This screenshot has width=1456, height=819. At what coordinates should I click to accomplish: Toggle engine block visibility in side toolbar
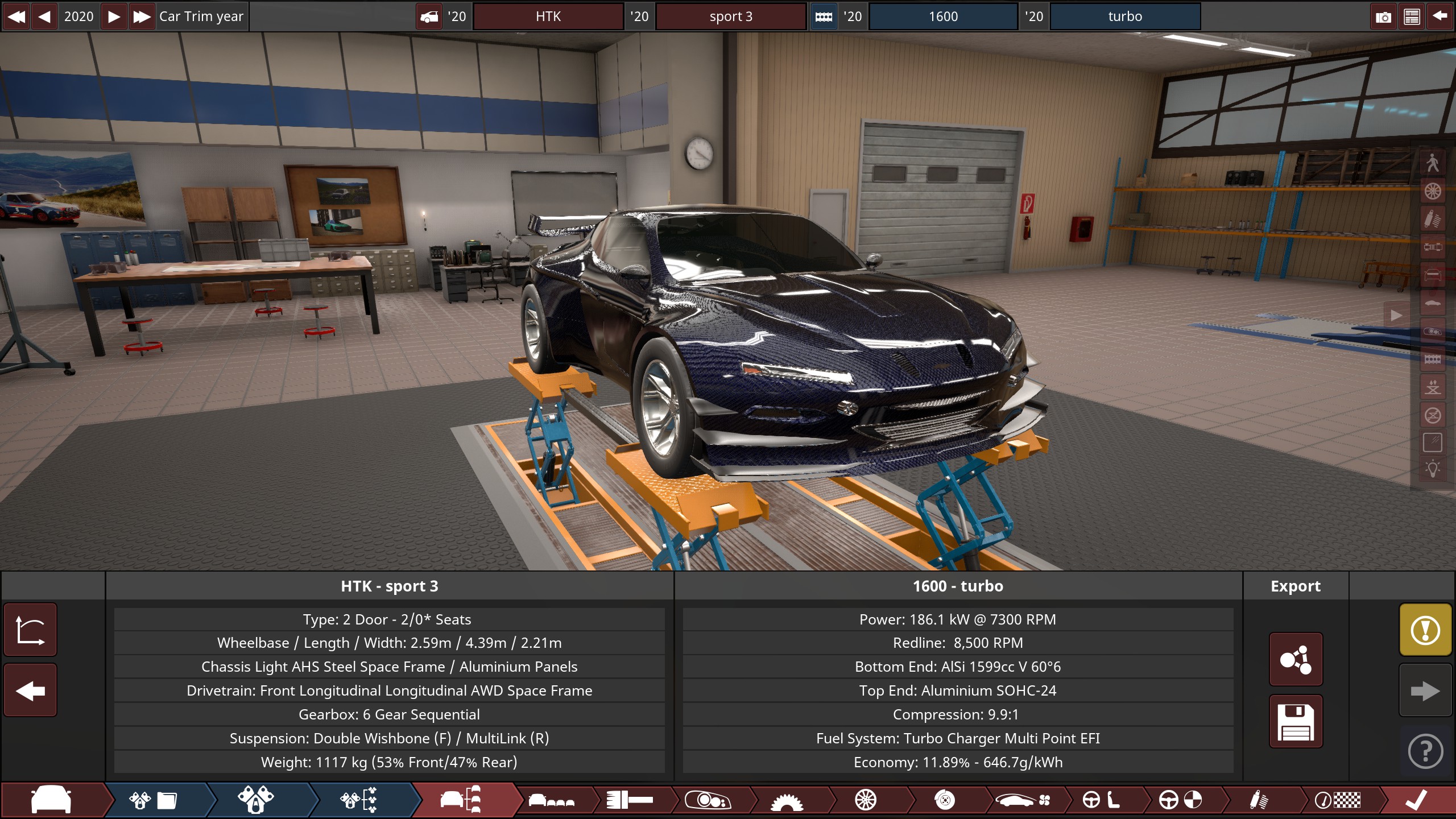tap(1433, 359)
